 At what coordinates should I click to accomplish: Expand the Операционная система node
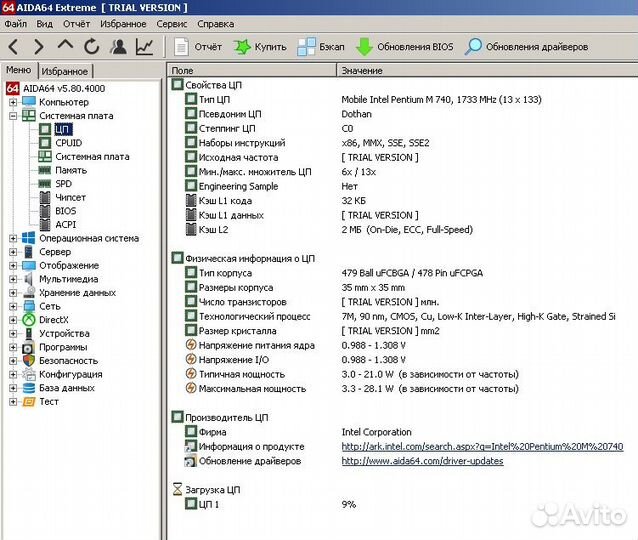pyautogui.click(x=13, y=238)
